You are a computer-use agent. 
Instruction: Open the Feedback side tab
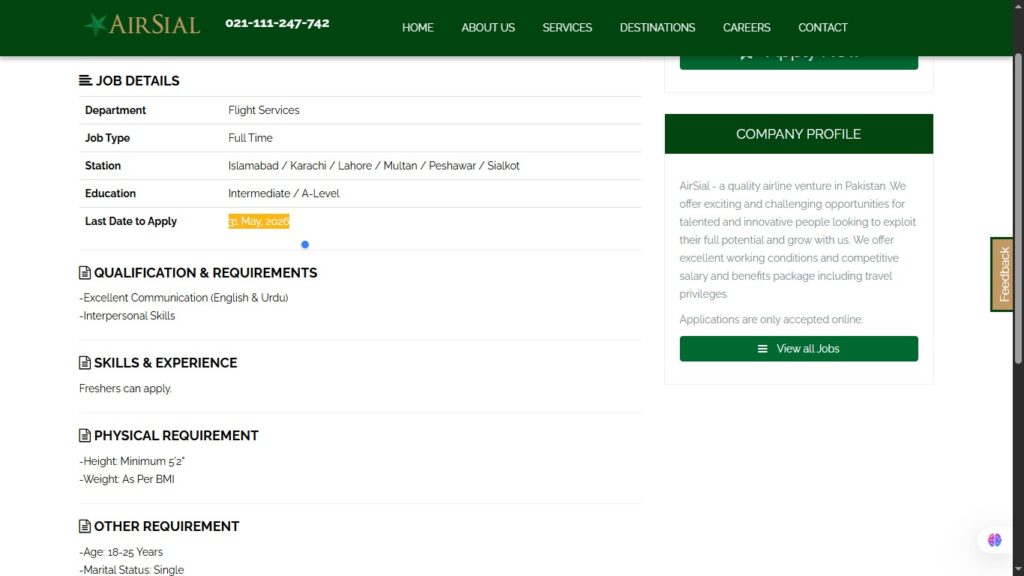pos(1003,274)
